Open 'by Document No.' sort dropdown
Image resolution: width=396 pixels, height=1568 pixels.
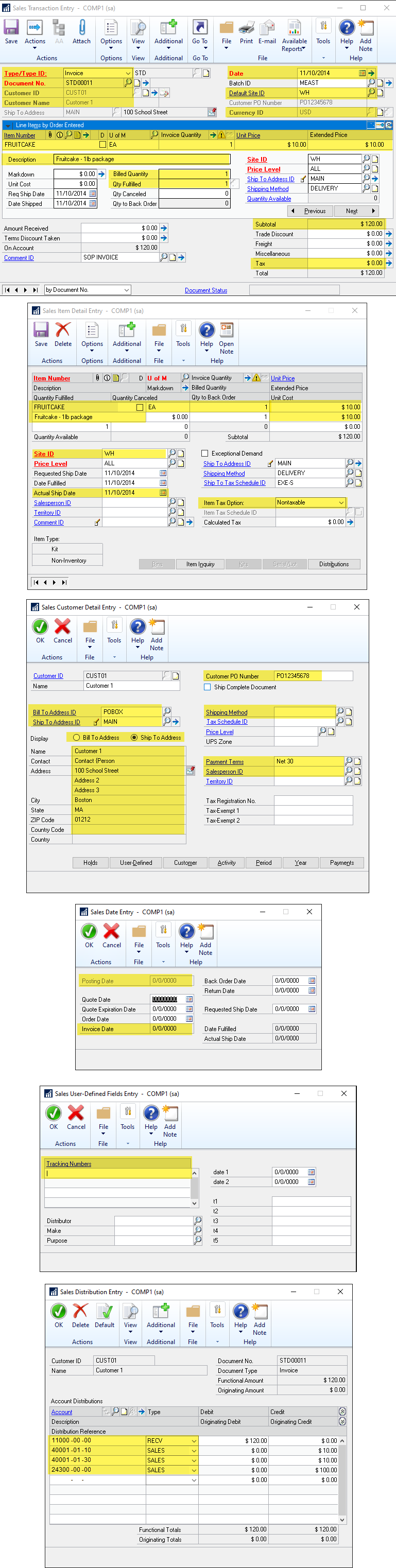[x=127, y=290]
